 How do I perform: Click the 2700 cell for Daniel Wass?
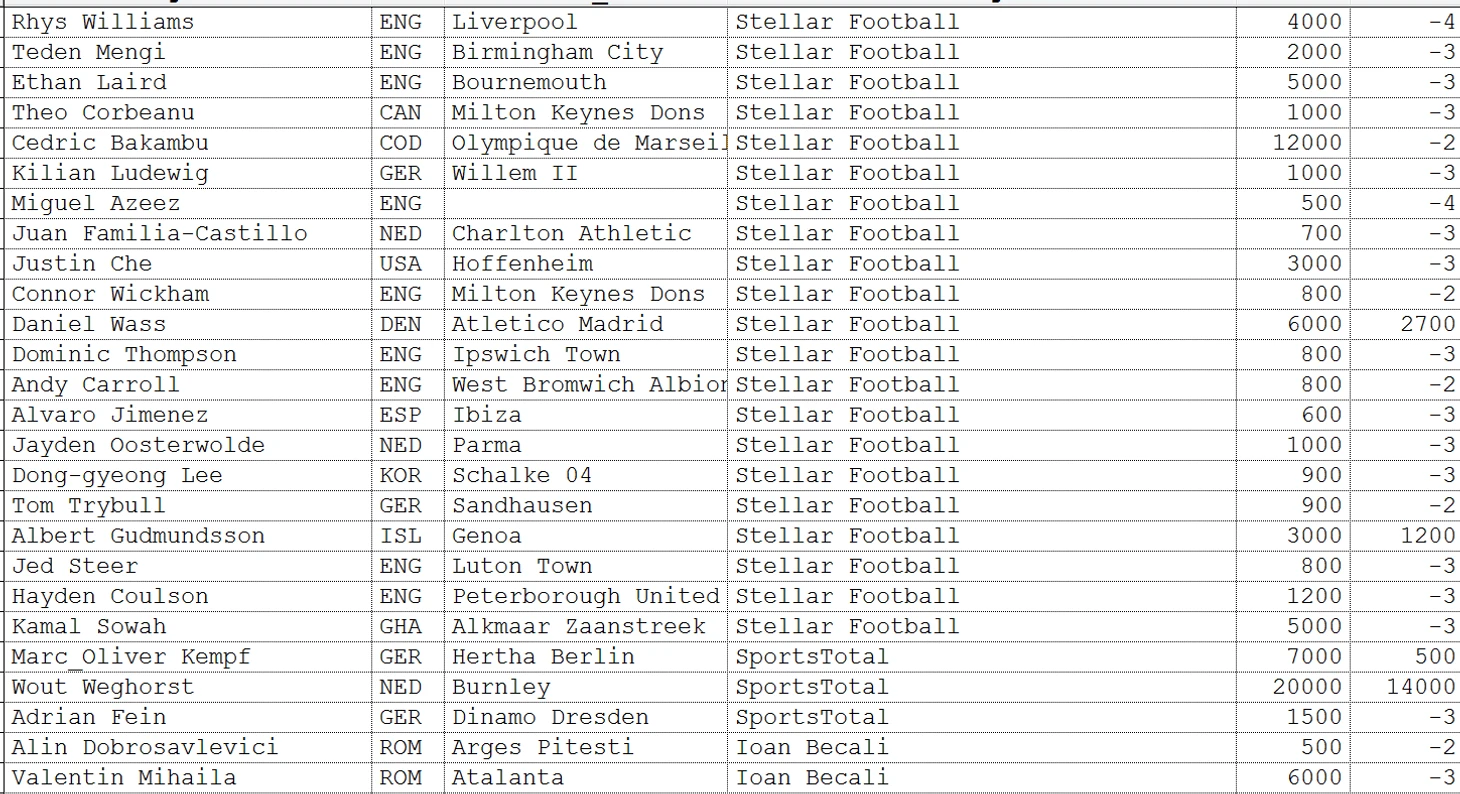1405,324
